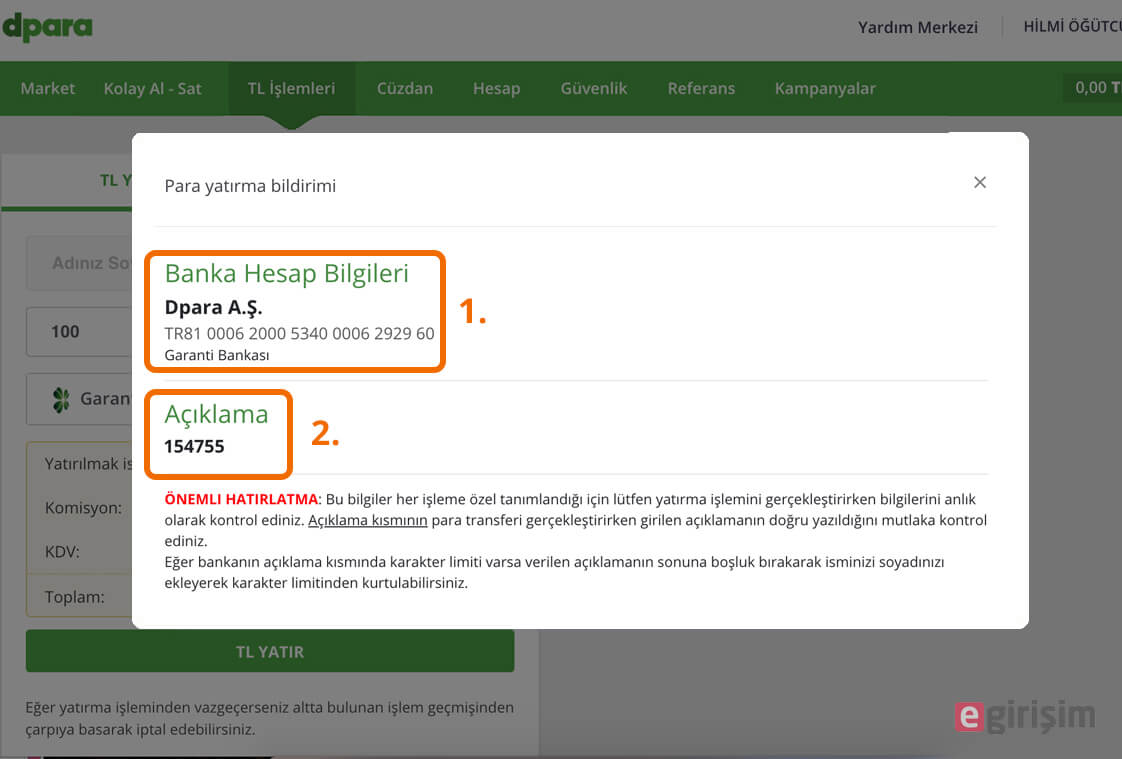This screenshot has width=1122, height=759.
Task: Open the Market menu item
Action: [47, 89]
